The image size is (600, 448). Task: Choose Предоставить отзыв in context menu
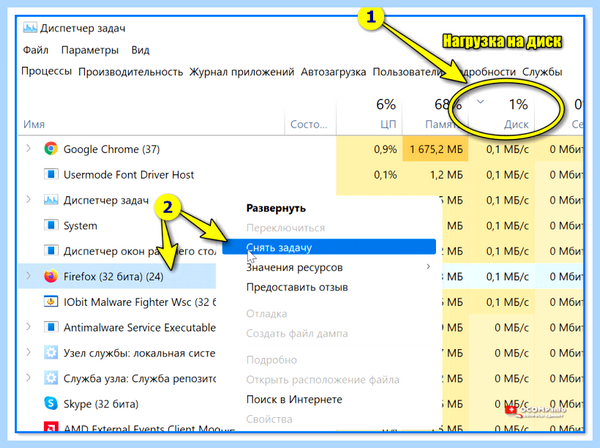click(x=297, y=287)
